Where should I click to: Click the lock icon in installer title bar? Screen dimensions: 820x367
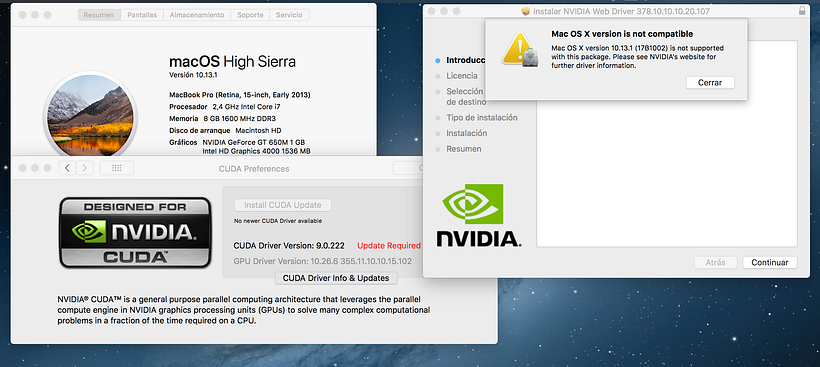(802, 10)
